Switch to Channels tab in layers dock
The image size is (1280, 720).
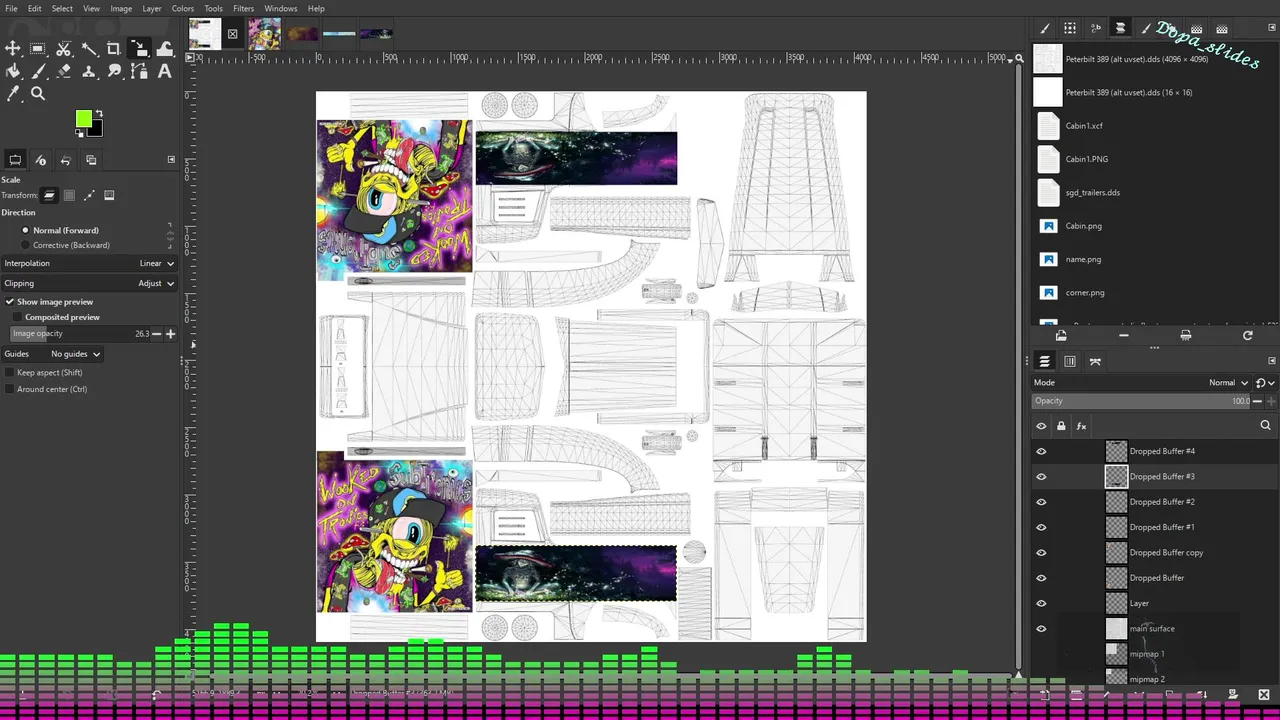(1070, 361)
